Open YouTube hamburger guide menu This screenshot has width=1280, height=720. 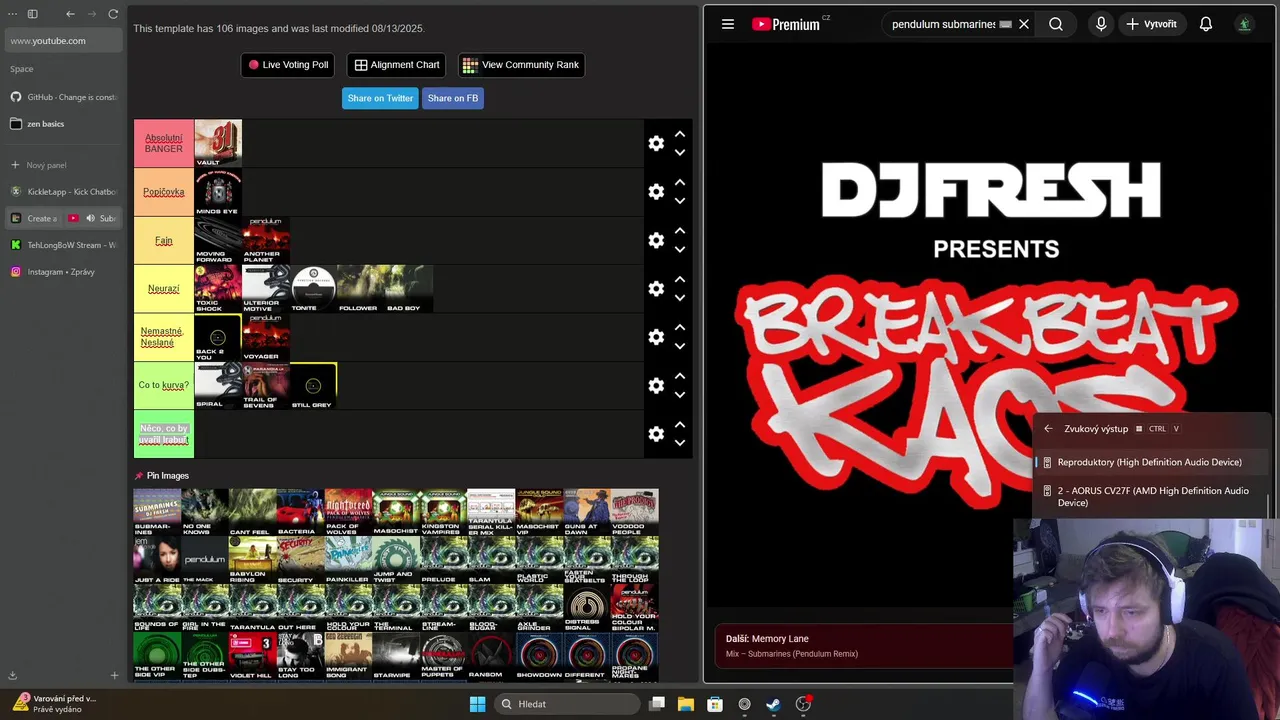click(728, 24)
